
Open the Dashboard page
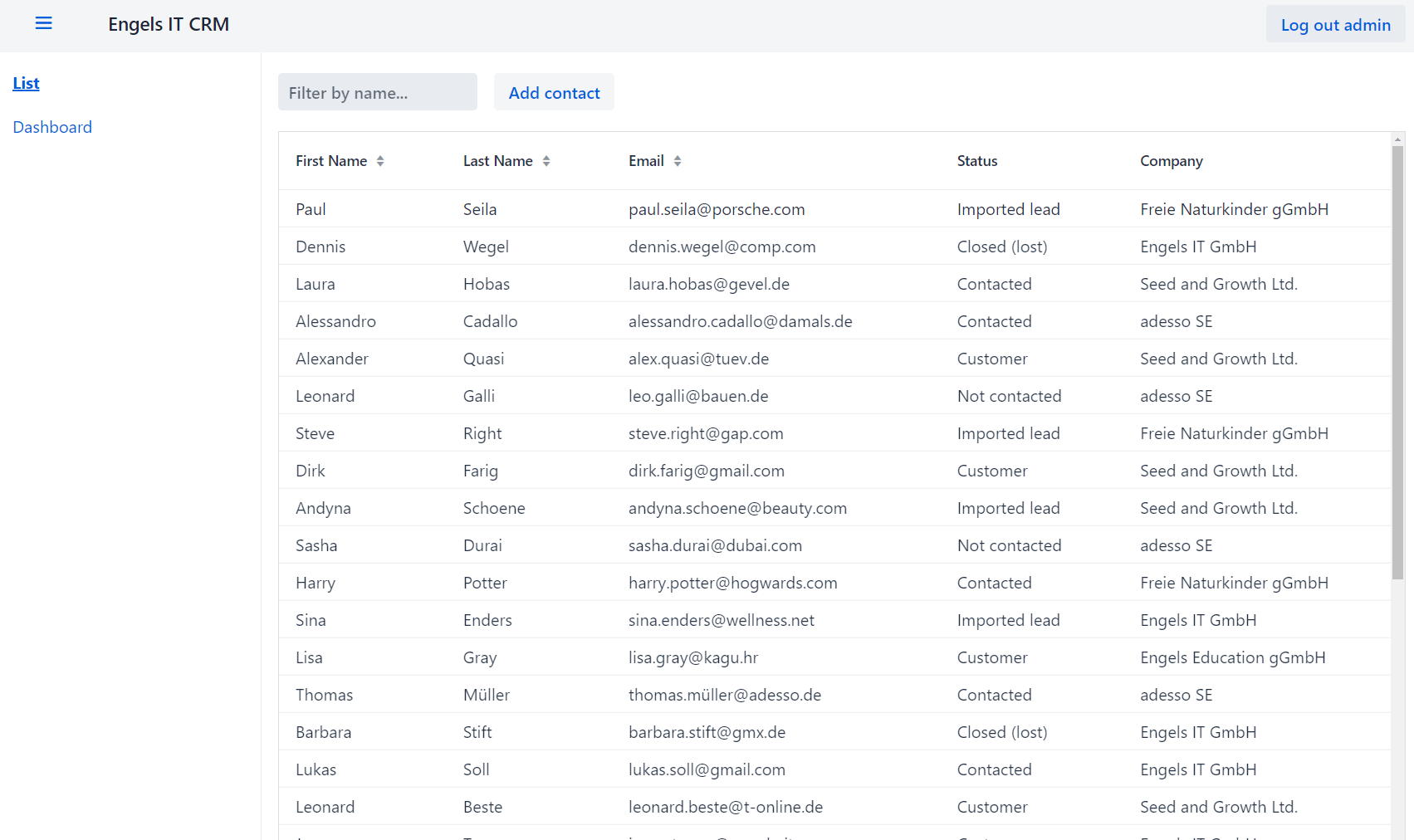[x=52, y=126]
